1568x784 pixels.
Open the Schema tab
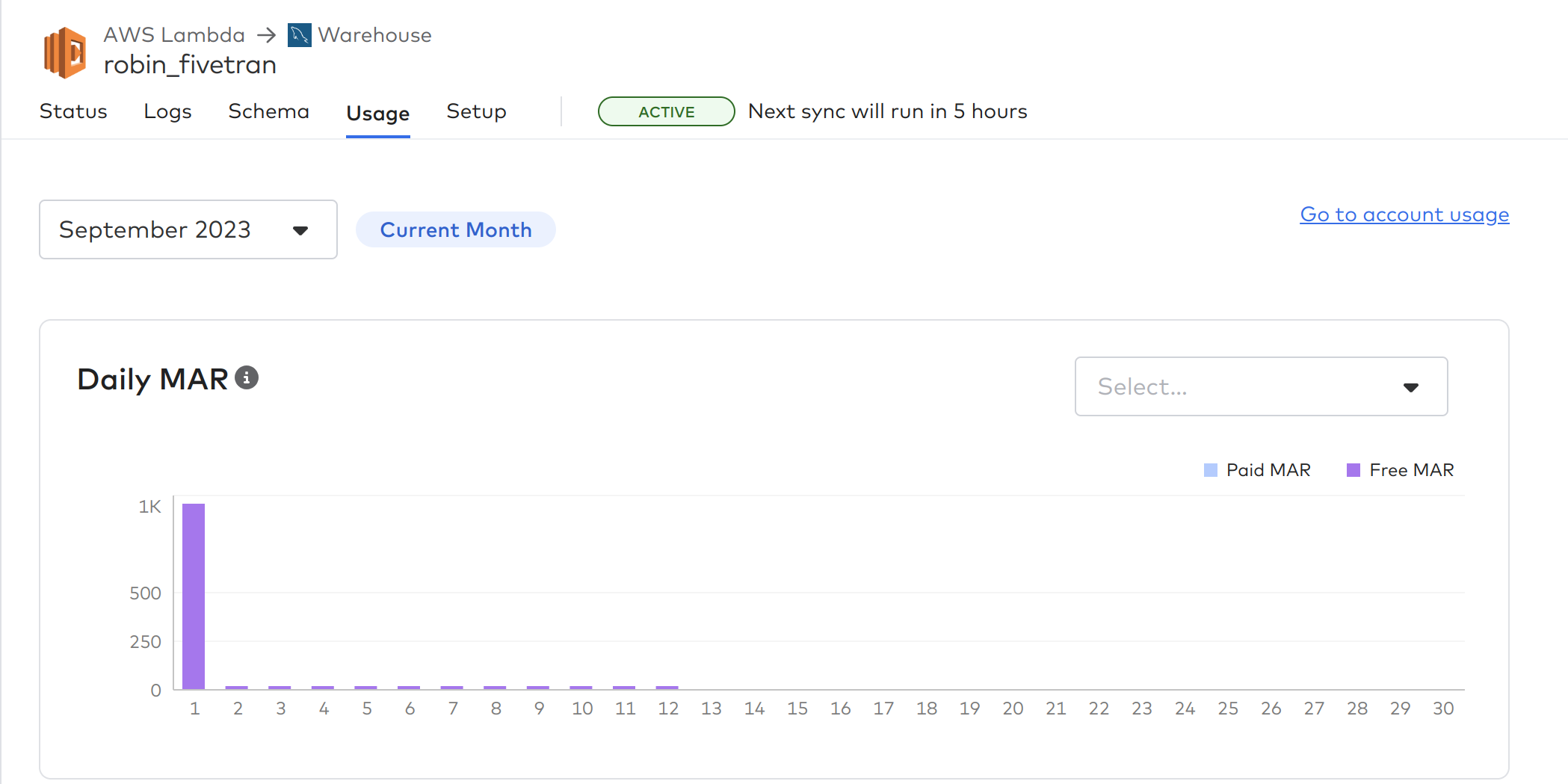tap(269, 111)
